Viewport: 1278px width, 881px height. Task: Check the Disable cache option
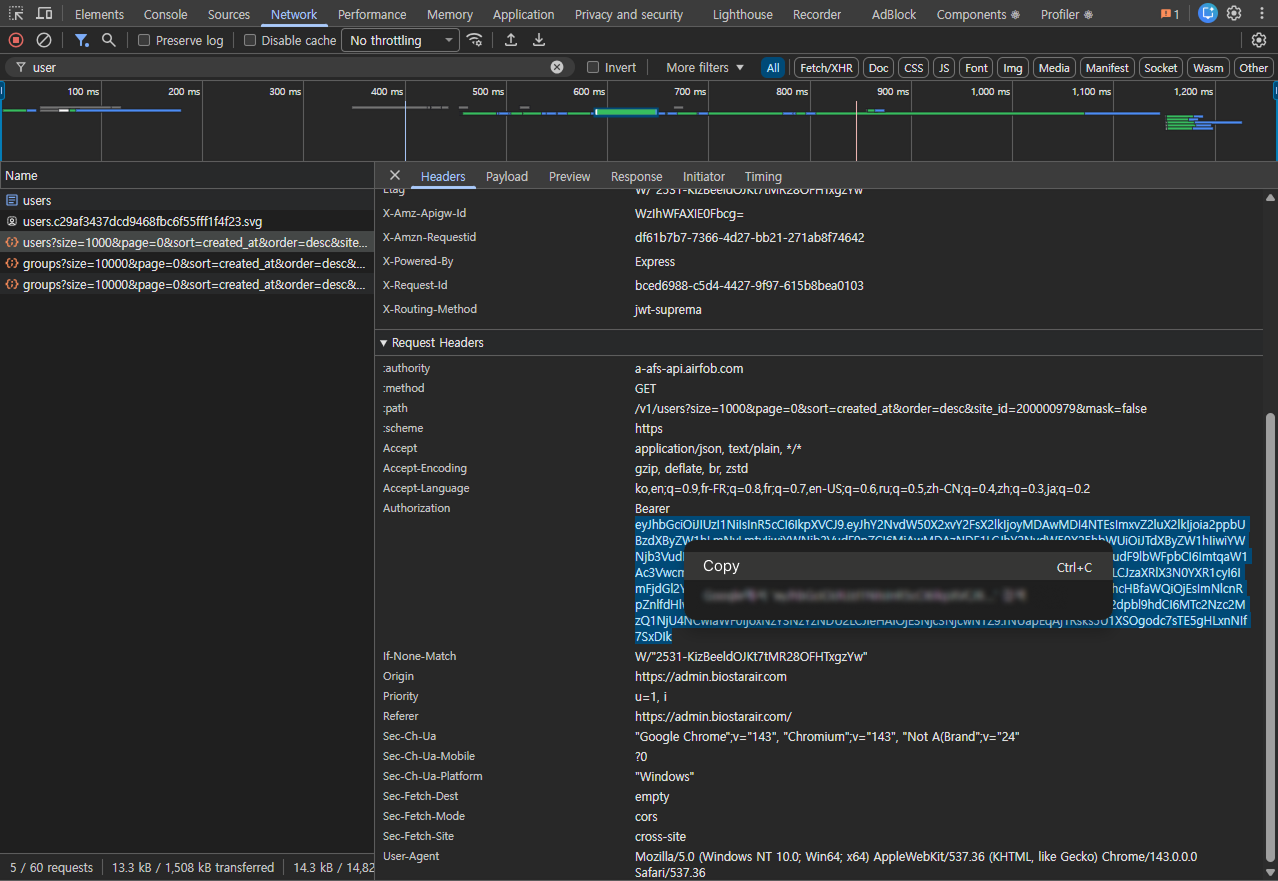pyautogui.click(x=250, y=41)
